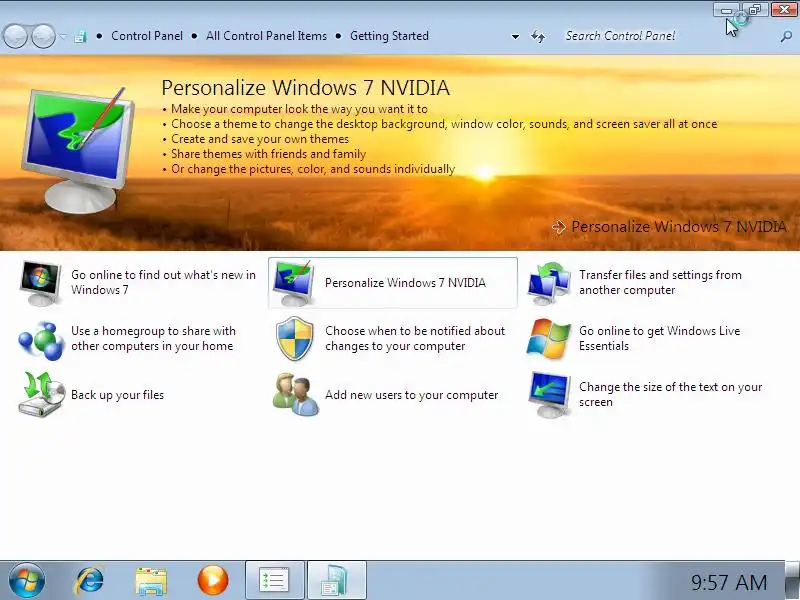The image size is (800, 600).
Task: Click the Personalize Windows monitor paintbrush icon
Action: tap(293, 283)
